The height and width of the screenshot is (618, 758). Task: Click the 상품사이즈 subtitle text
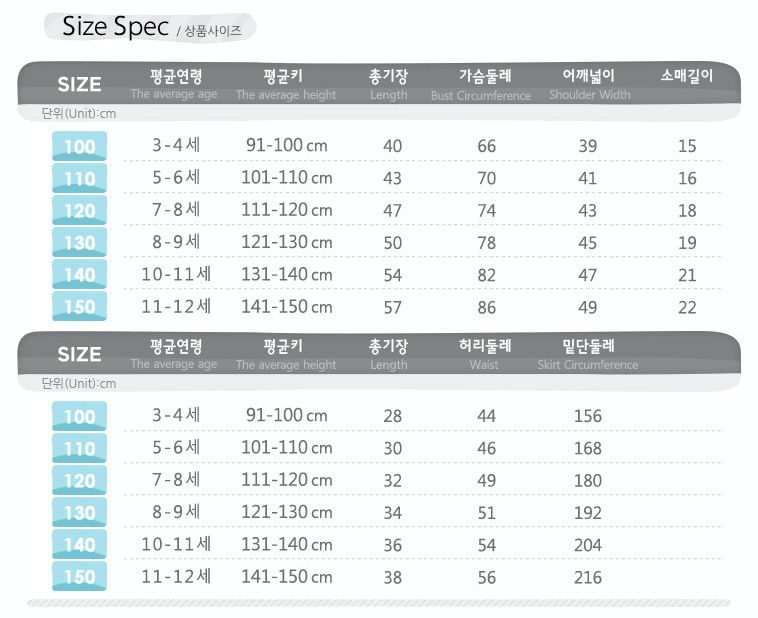click(x=213, y=30)
